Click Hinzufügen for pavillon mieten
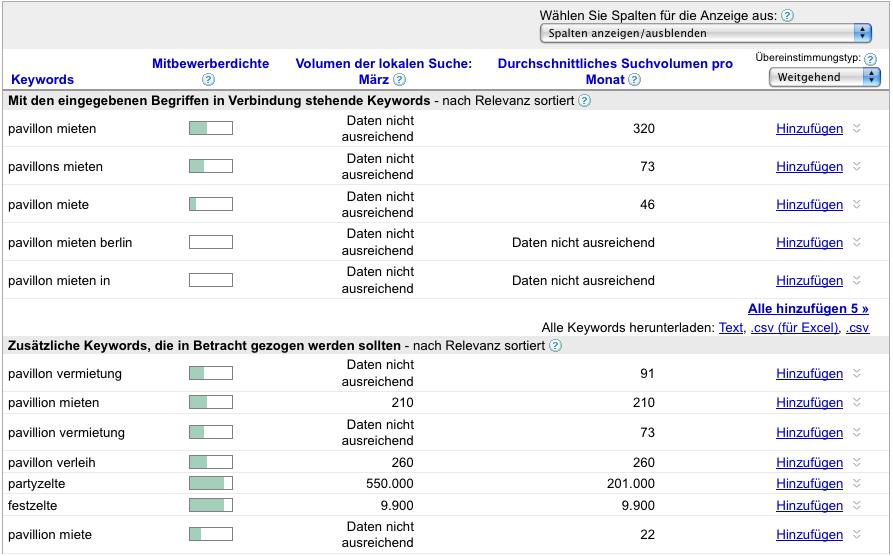Image resolution: width=893 pixels, height=556 pixels. click(809, 129)
